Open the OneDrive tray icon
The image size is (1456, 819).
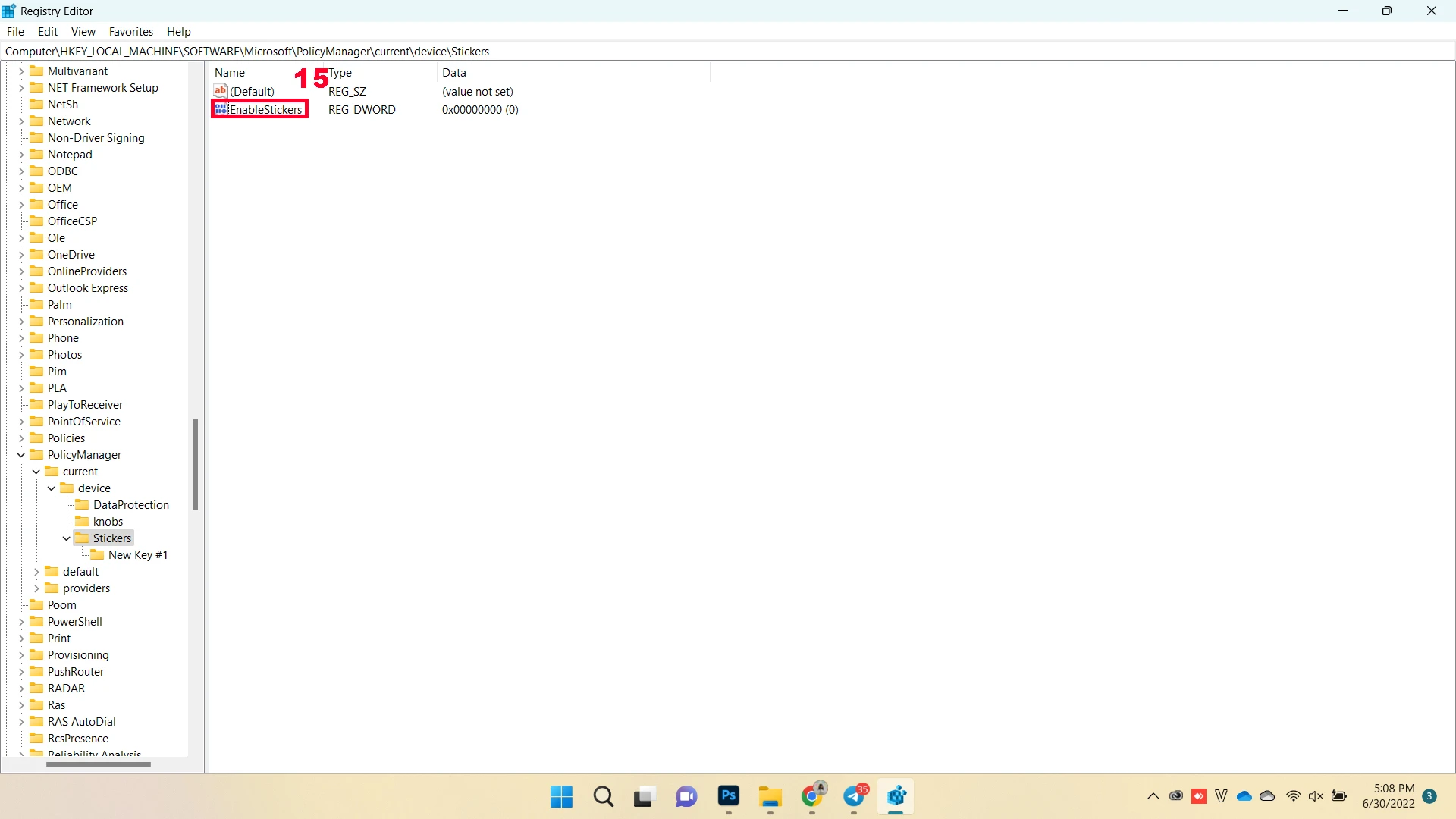[1244, 796]
